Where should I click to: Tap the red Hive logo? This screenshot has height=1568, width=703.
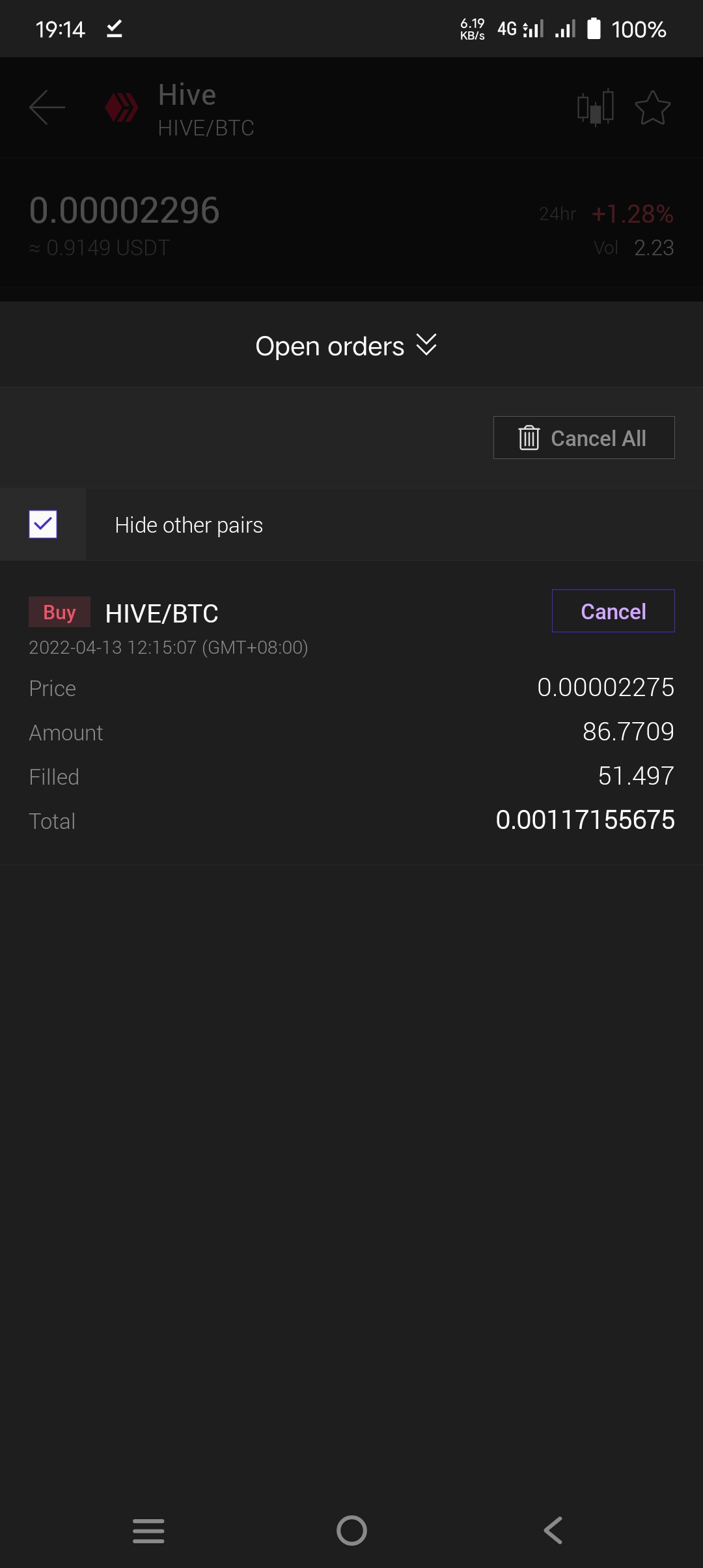122,107
